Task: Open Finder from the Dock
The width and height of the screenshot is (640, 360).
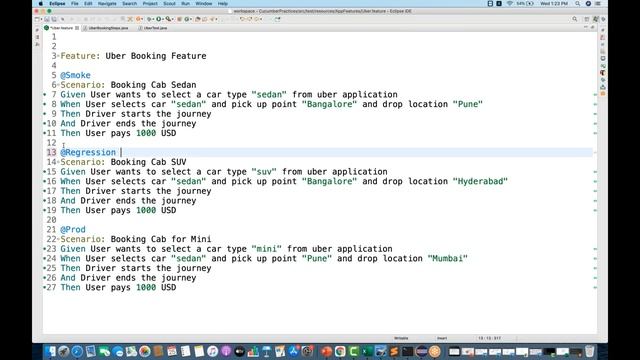Action: [50, 351]
